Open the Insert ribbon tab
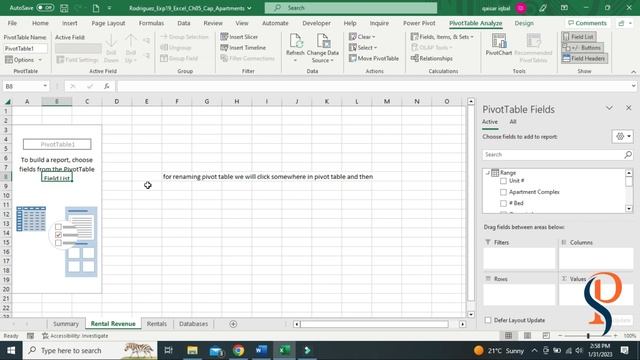The height and width of the screenshot is (360, 640). pyautogui.click(x=70, y=23)
